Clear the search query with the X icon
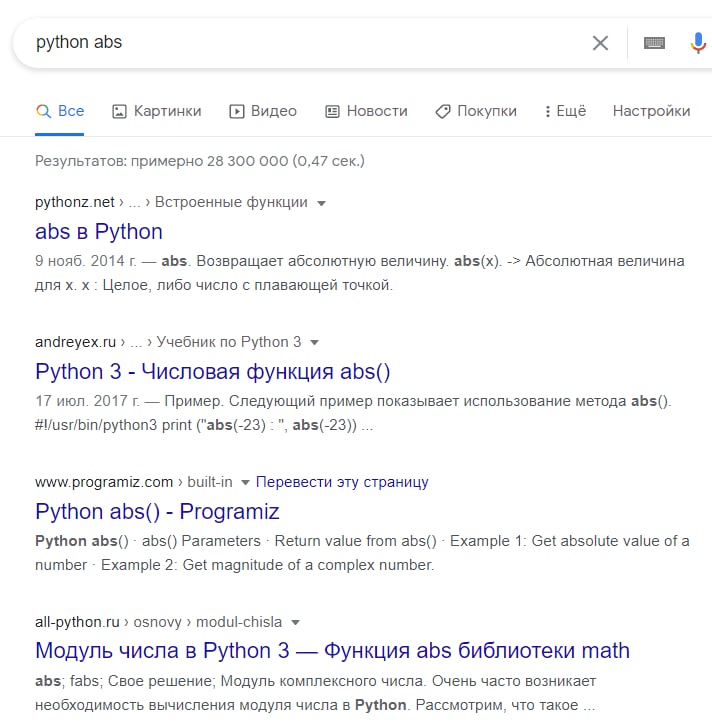Viewport: 712px width, 724px height. [600, 43]
